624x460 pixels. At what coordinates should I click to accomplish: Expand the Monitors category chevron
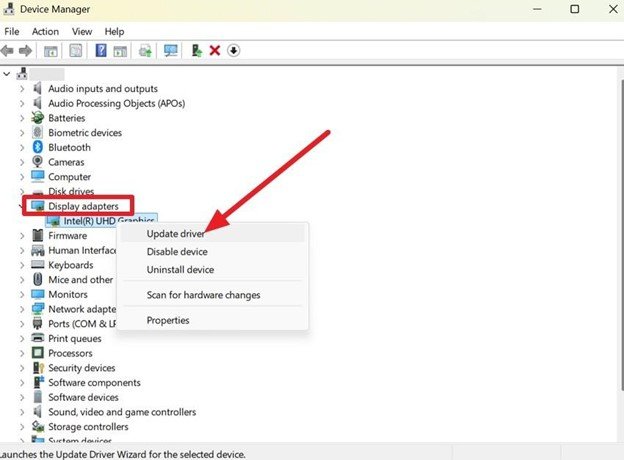22,294
